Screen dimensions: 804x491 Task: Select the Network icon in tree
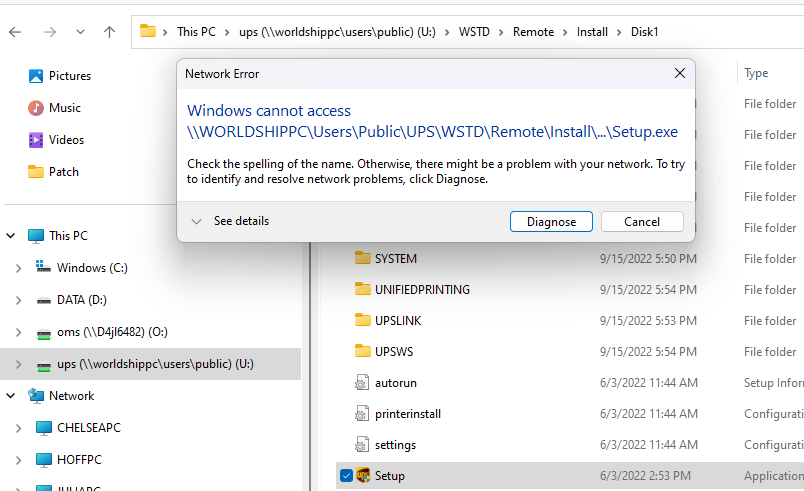[x=36, y=396]
